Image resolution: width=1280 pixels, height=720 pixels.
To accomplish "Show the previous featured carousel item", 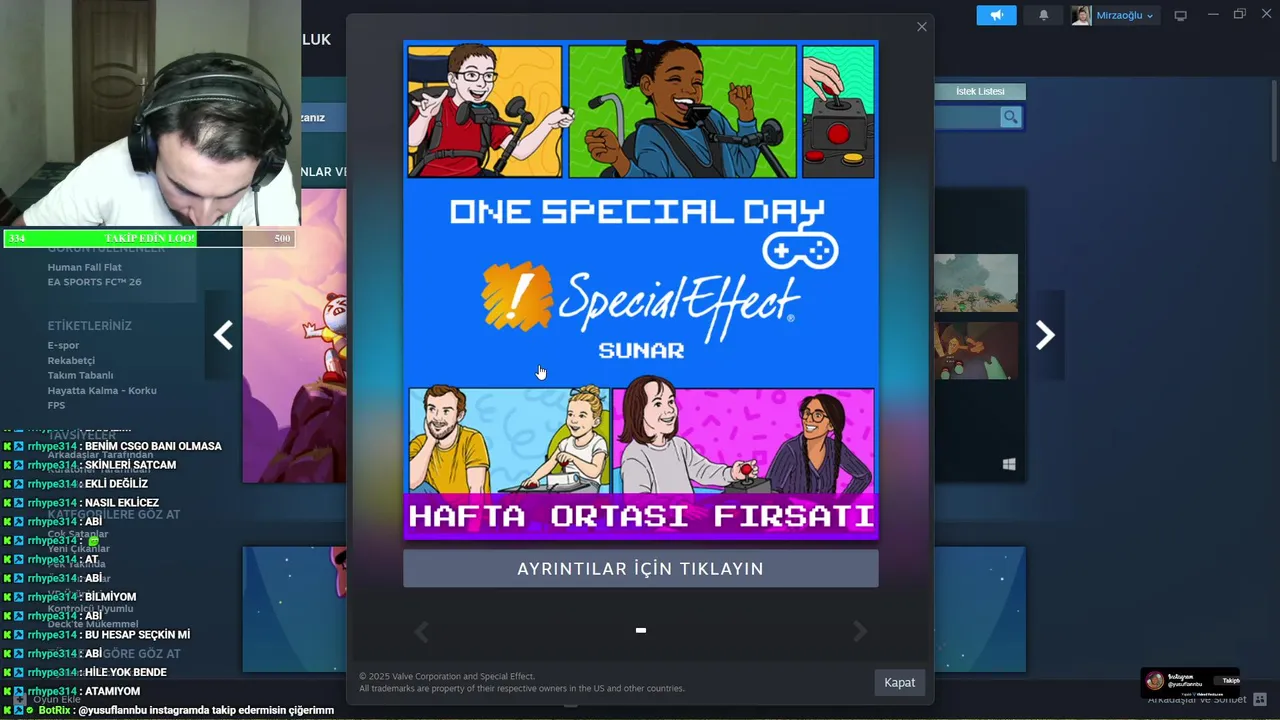I will click(x=223, y=335).
